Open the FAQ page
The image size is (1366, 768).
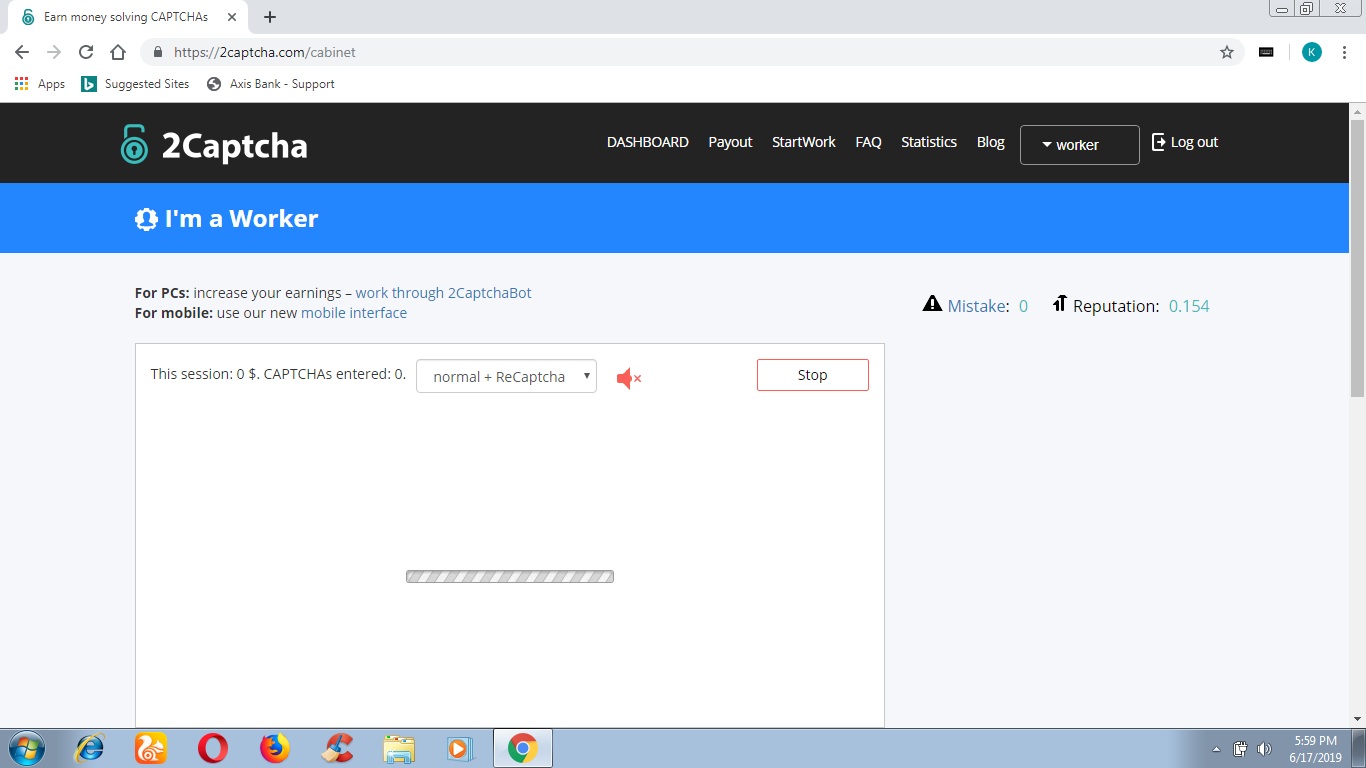[x=868, y=142]
